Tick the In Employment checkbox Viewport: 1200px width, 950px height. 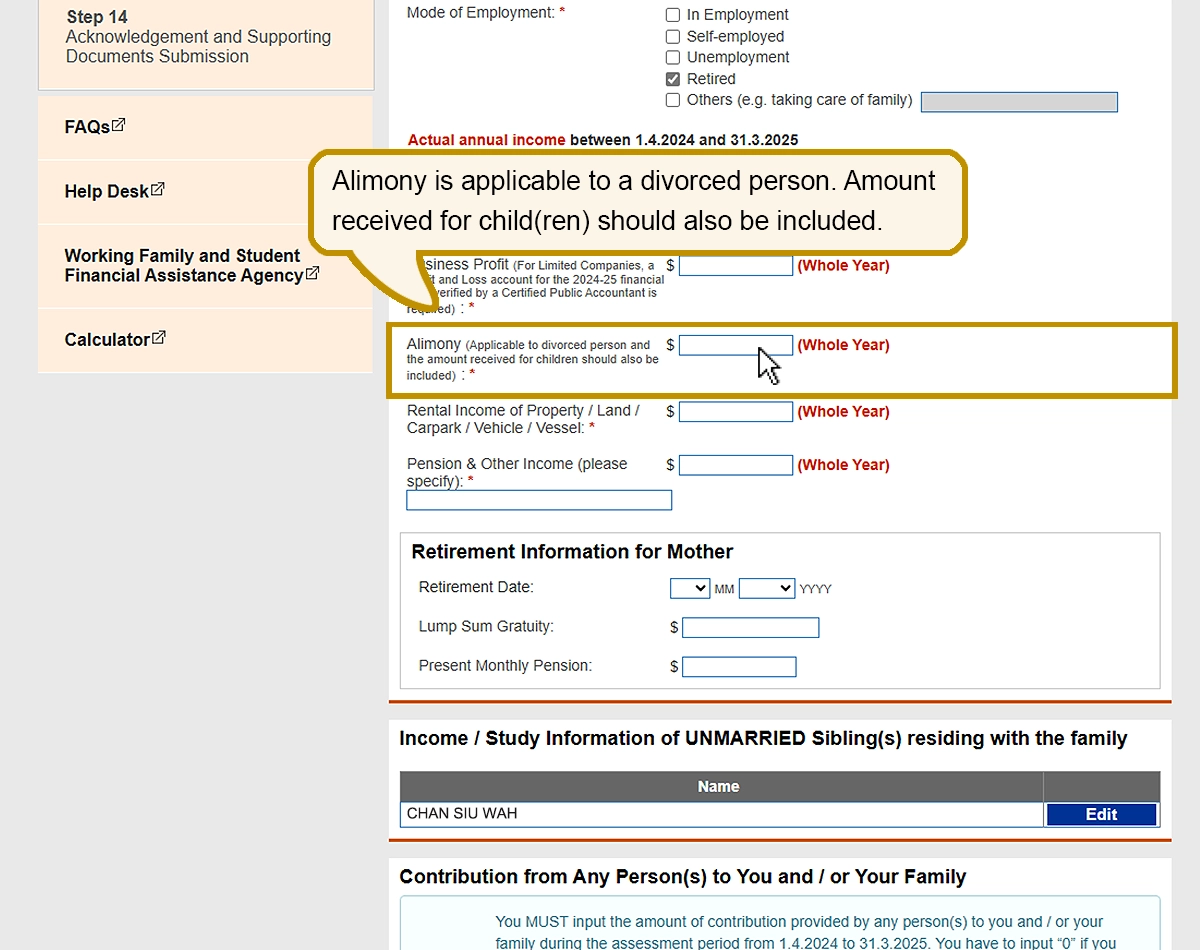pyautogui.click(x=673, y=15)
